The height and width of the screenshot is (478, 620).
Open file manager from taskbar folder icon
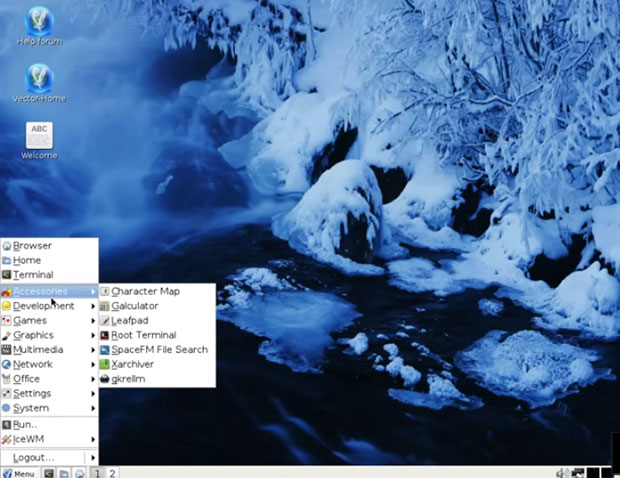tap(64, 473)
